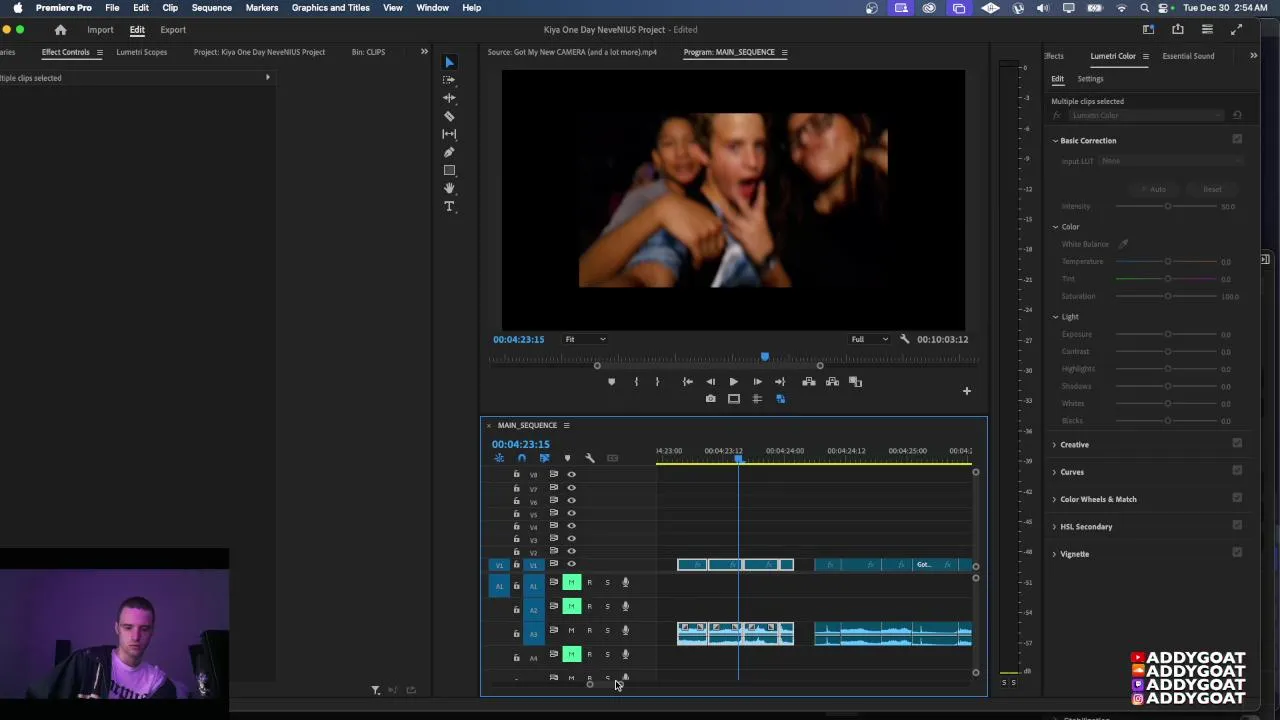Toggle V1 track output eye icon
1280x720 pixels.
pos(571,564)
